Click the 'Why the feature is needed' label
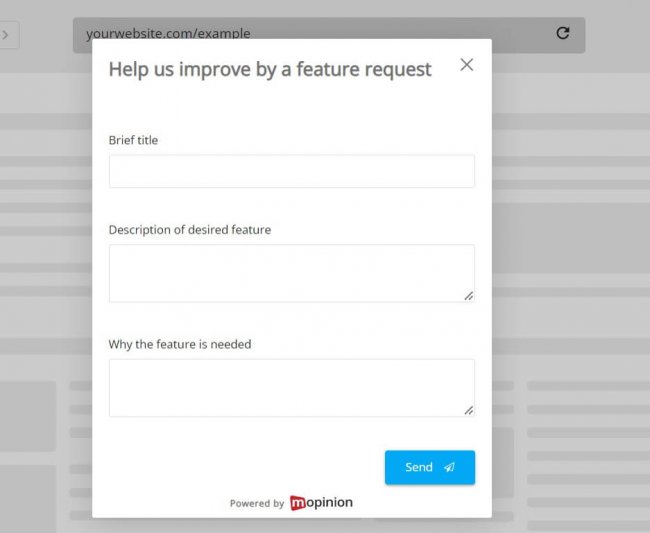Viewport: 650px width, 533px height. coord(180,344)
